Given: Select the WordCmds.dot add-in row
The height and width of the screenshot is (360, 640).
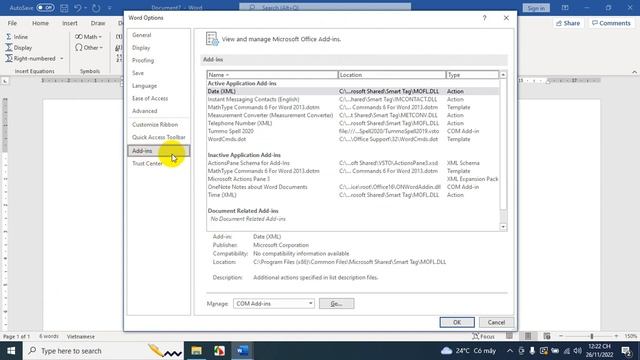Looking at the screenshot, I should [353, 139].
